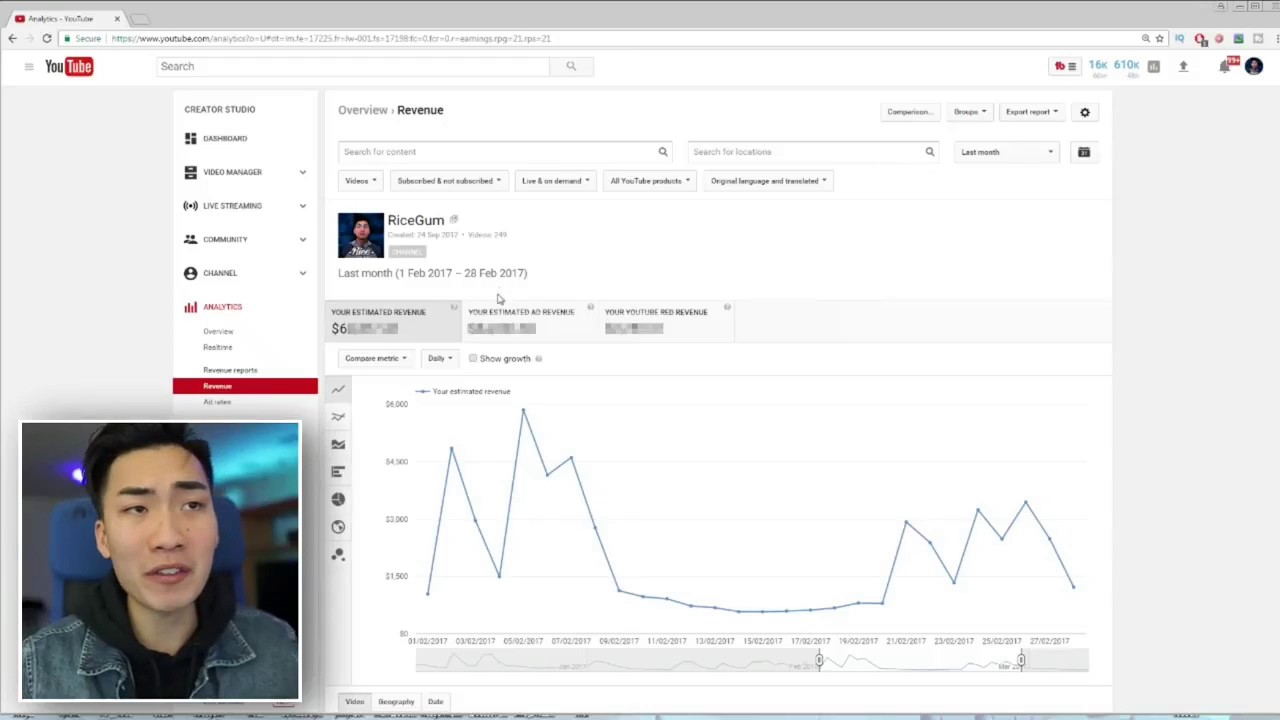Select the Your Estimated Revenue metric

click(x=393, y=320)
